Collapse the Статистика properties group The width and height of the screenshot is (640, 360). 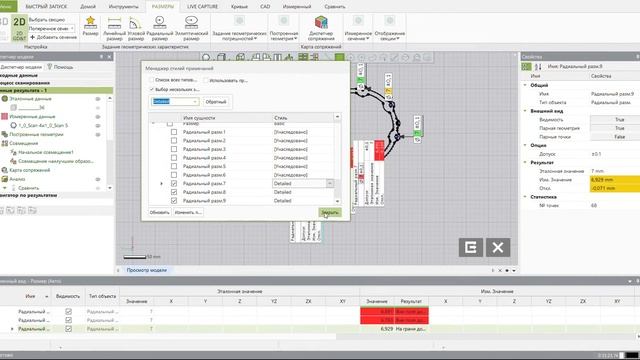[x=525, y=197]
